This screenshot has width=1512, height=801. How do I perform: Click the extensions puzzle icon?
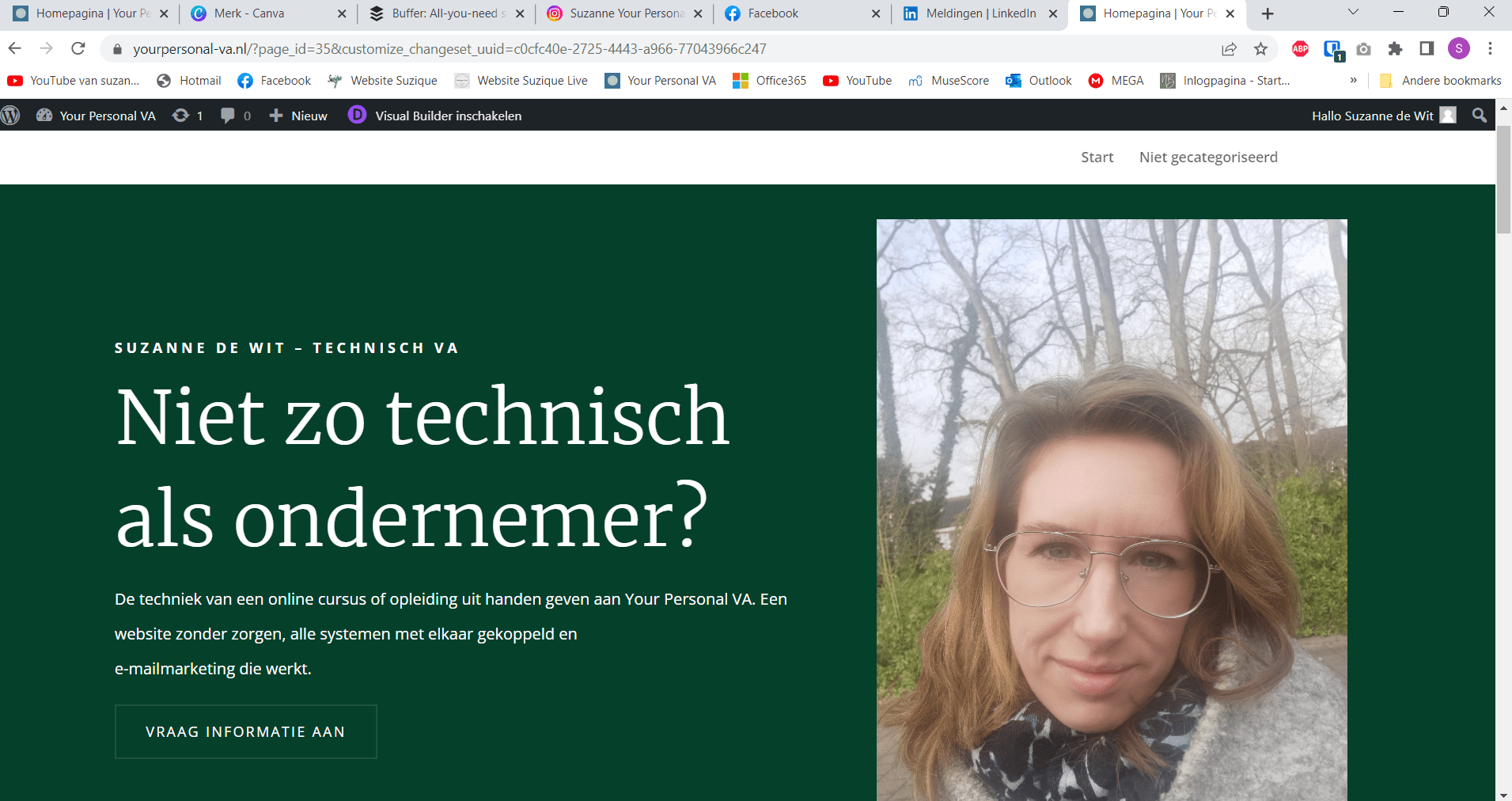coord(1395,48)
